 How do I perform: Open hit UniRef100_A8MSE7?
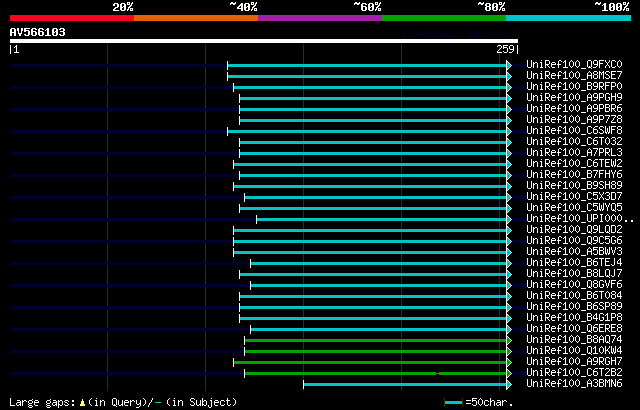[x=574, y=75]
